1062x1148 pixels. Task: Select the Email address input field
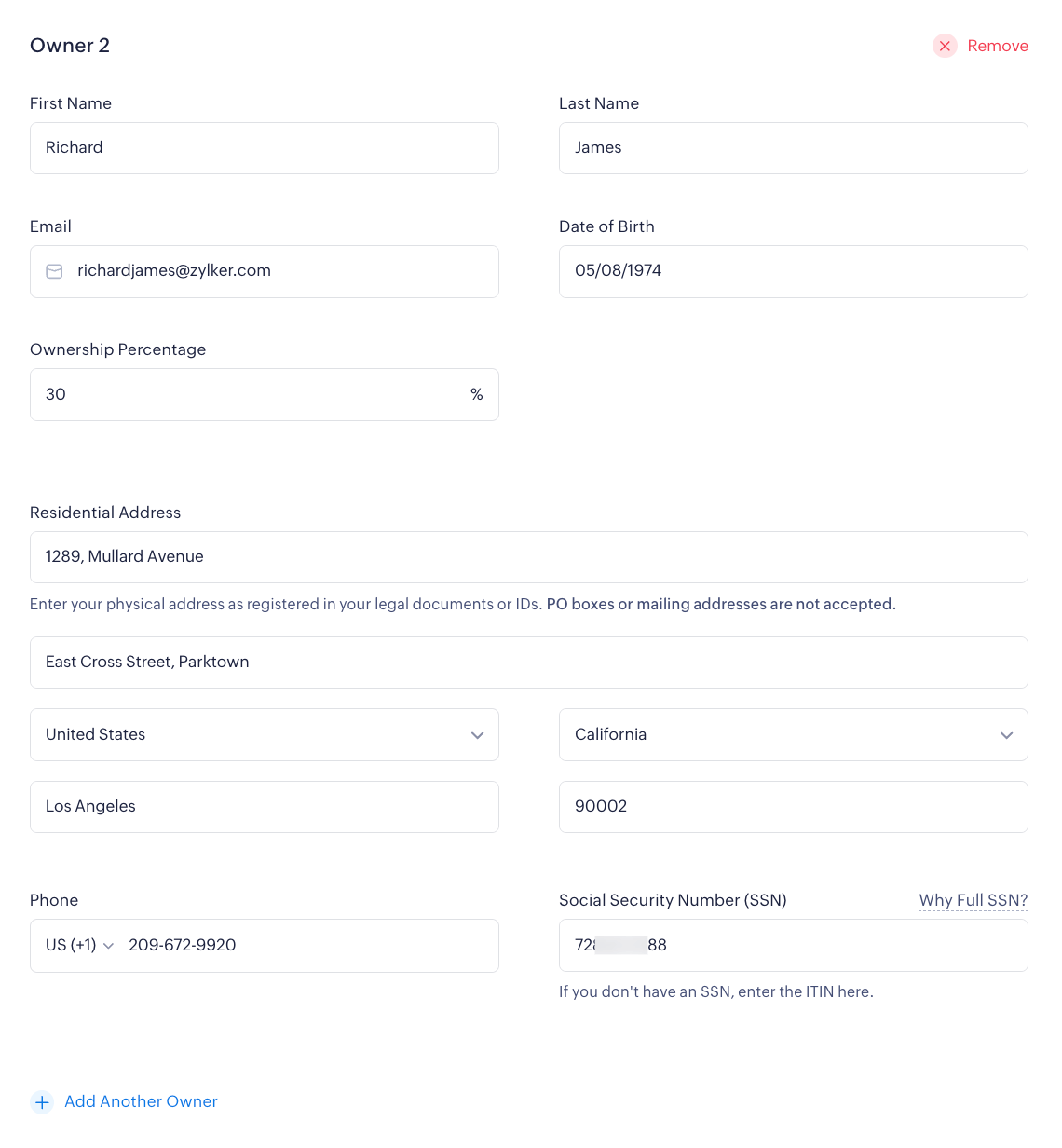click(279, 271)
